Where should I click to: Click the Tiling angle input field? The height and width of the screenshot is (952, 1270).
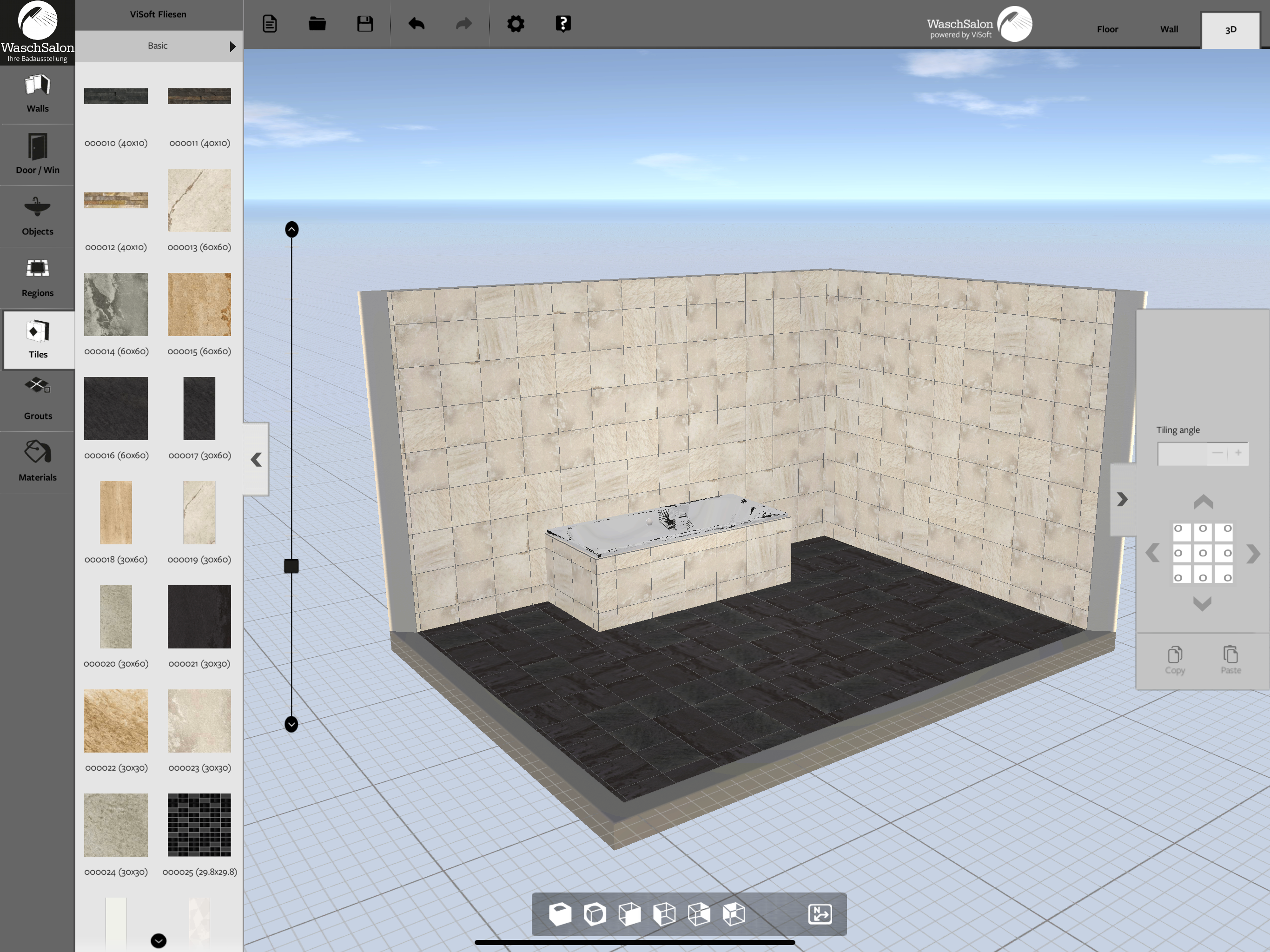pos(1183,454)
